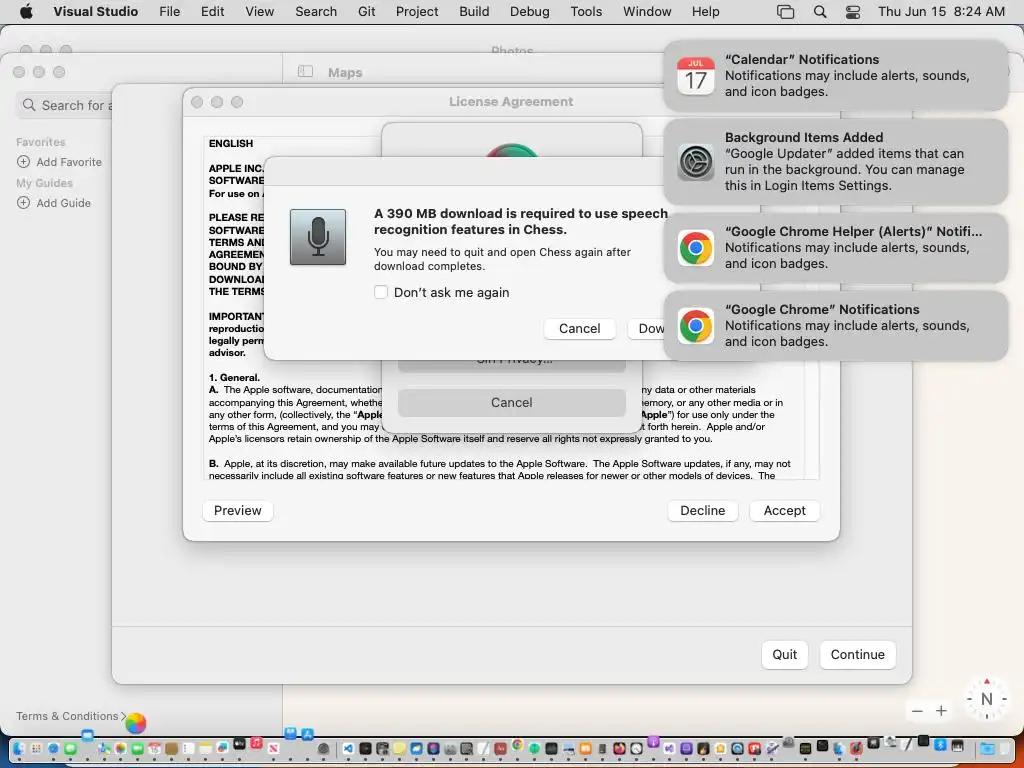Click the Maps search field
This screenshot has width=1024, height=768.
point(65,105)
